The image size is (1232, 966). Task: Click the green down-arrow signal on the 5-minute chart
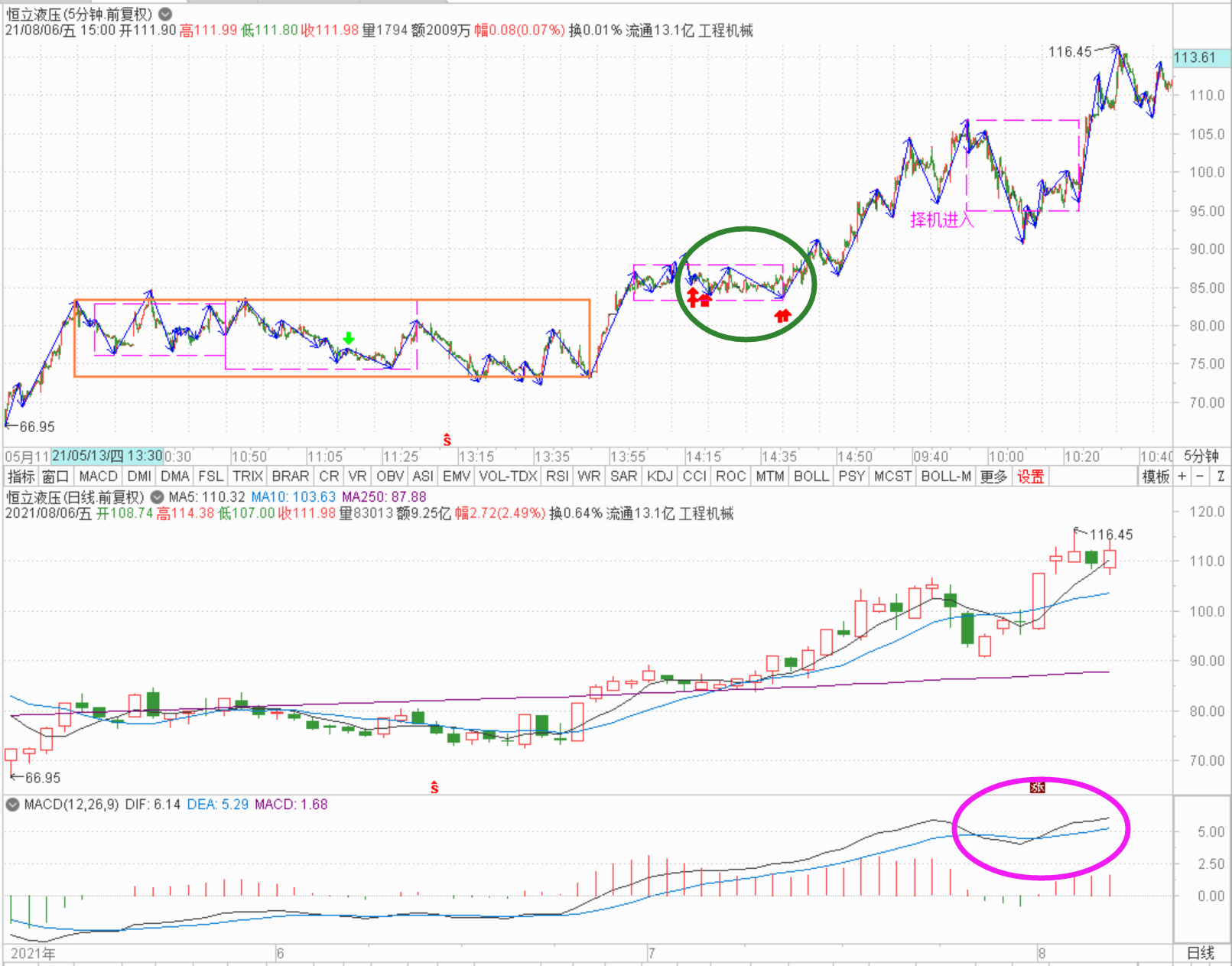click(x=349, y=338)
